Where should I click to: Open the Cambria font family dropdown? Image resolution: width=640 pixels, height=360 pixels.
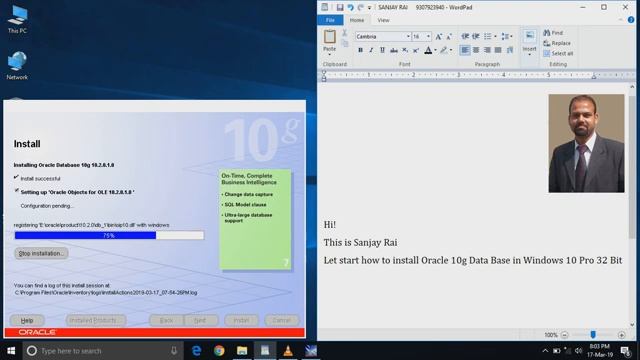tap(408, 36)
